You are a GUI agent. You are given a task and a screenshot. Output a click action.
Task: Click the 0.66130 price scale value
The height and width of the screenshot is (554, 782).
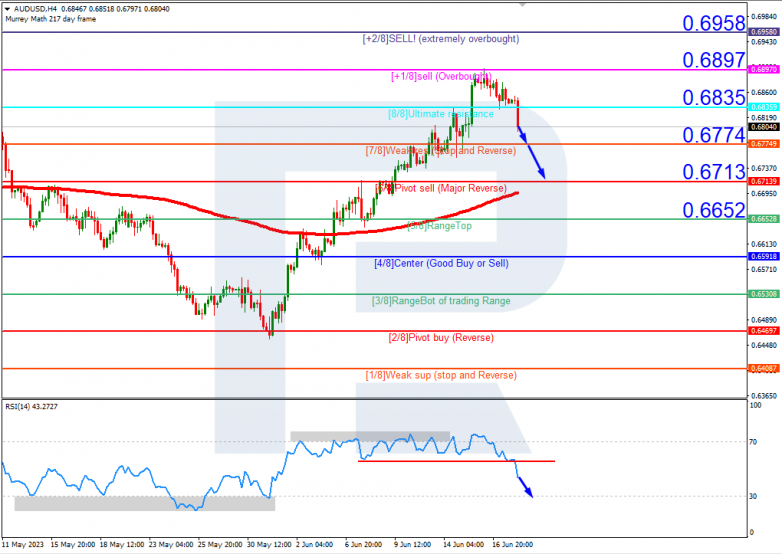(764, 244)
